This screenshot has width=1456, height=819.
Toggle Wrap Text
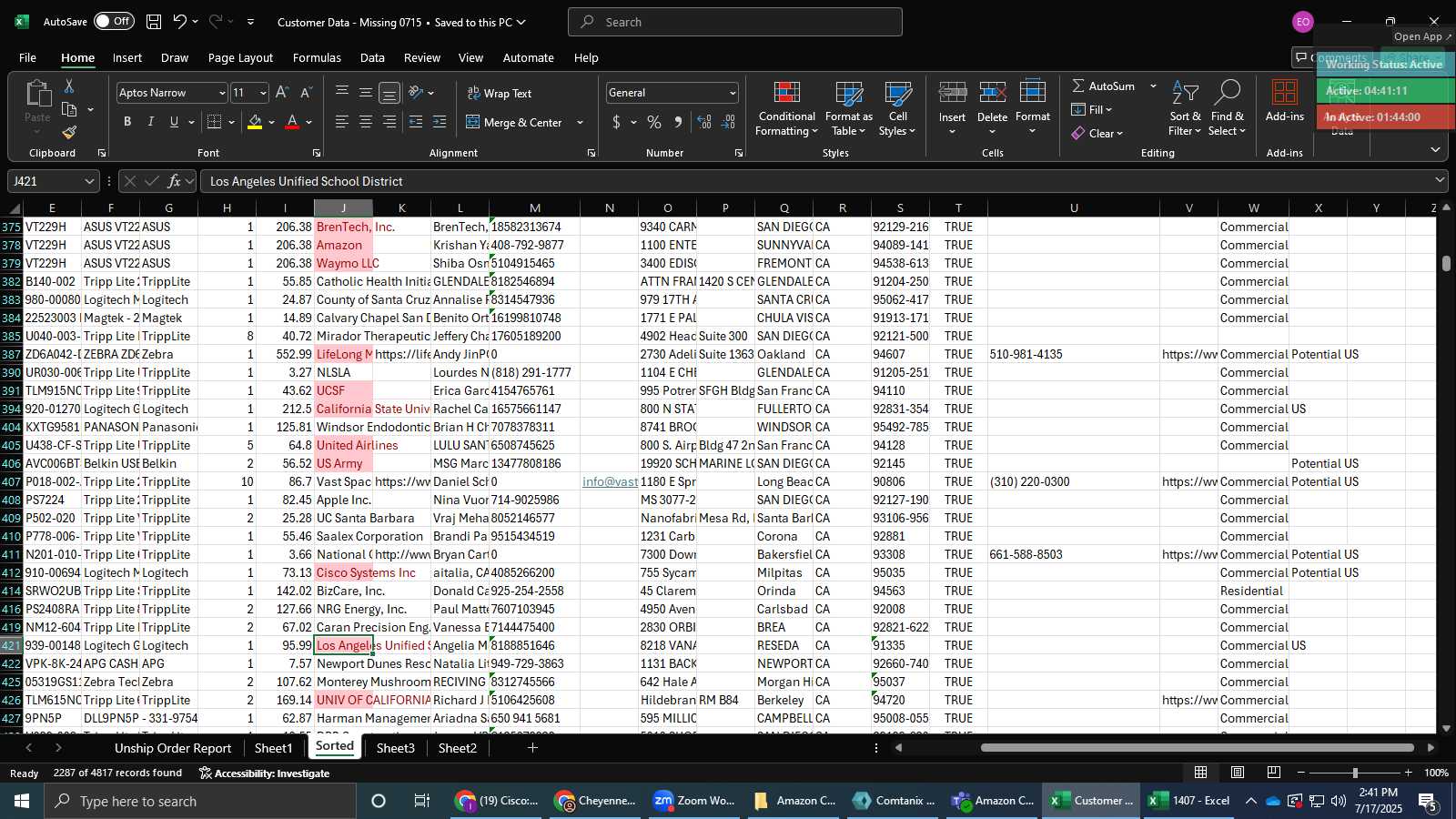click(x=500, y=93)
